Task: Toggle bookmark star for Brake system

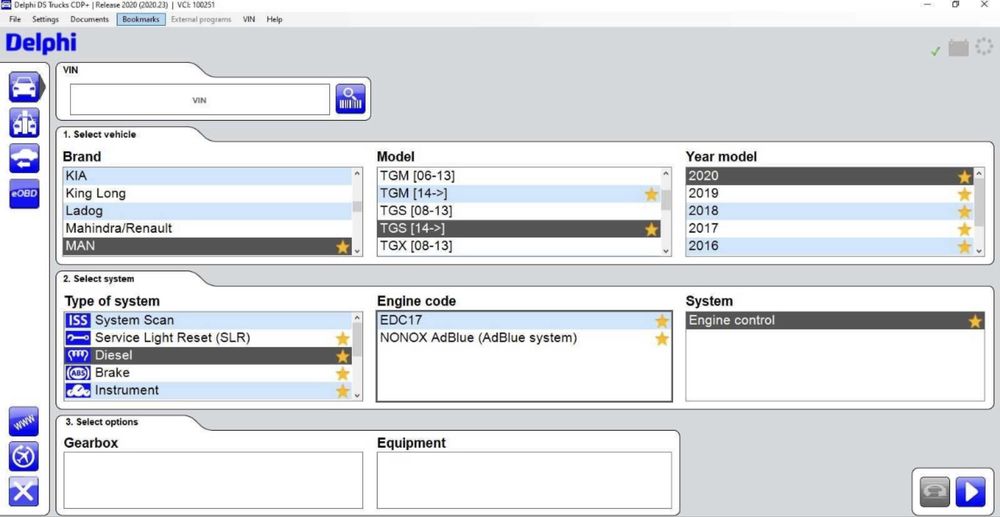Action: click(343, 374)
